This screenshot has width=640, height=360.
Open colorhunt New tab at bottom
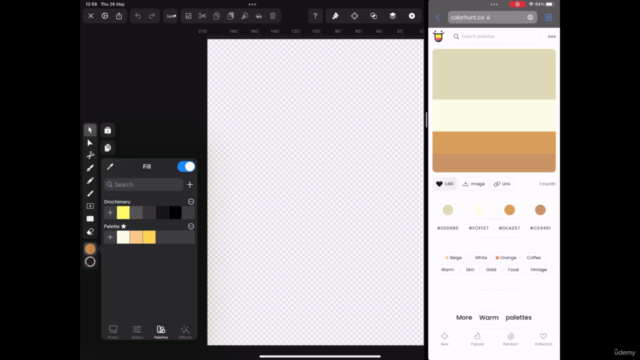[444, 339]
